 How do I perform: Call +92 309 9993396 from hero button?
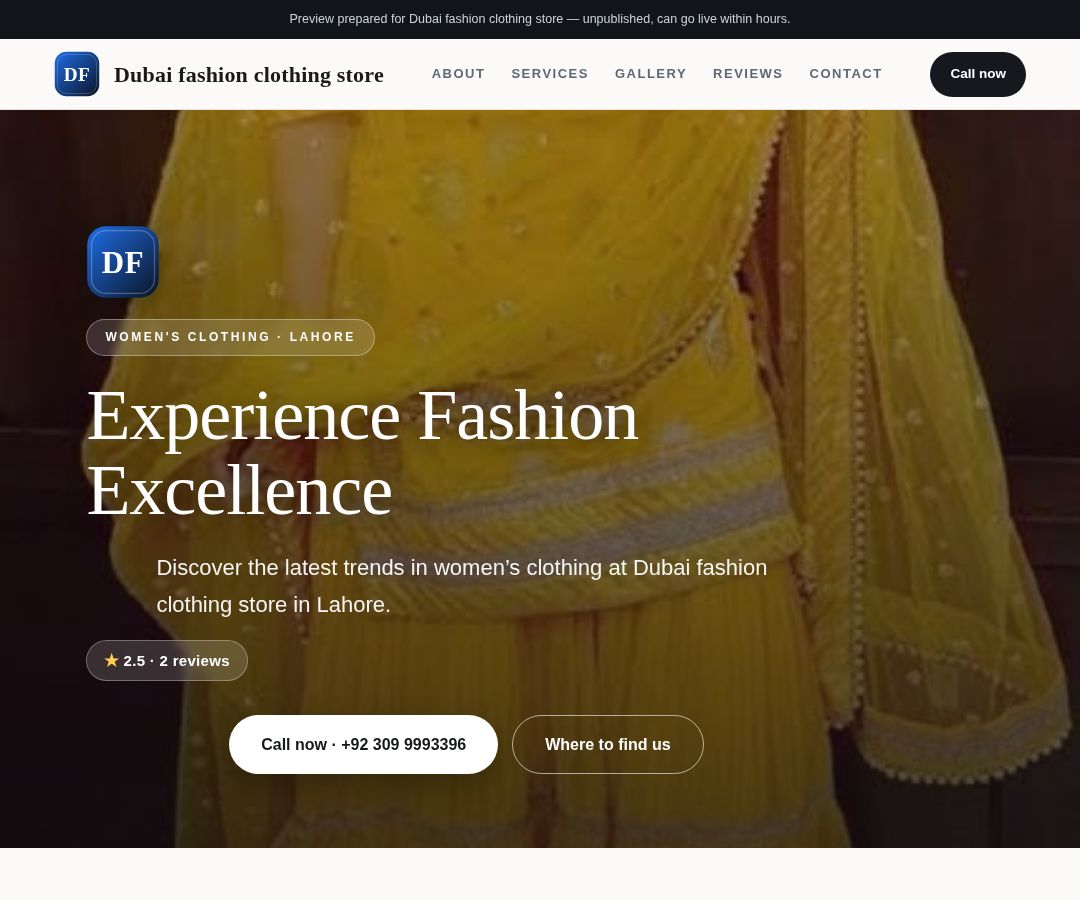click(x=363, y=744)
